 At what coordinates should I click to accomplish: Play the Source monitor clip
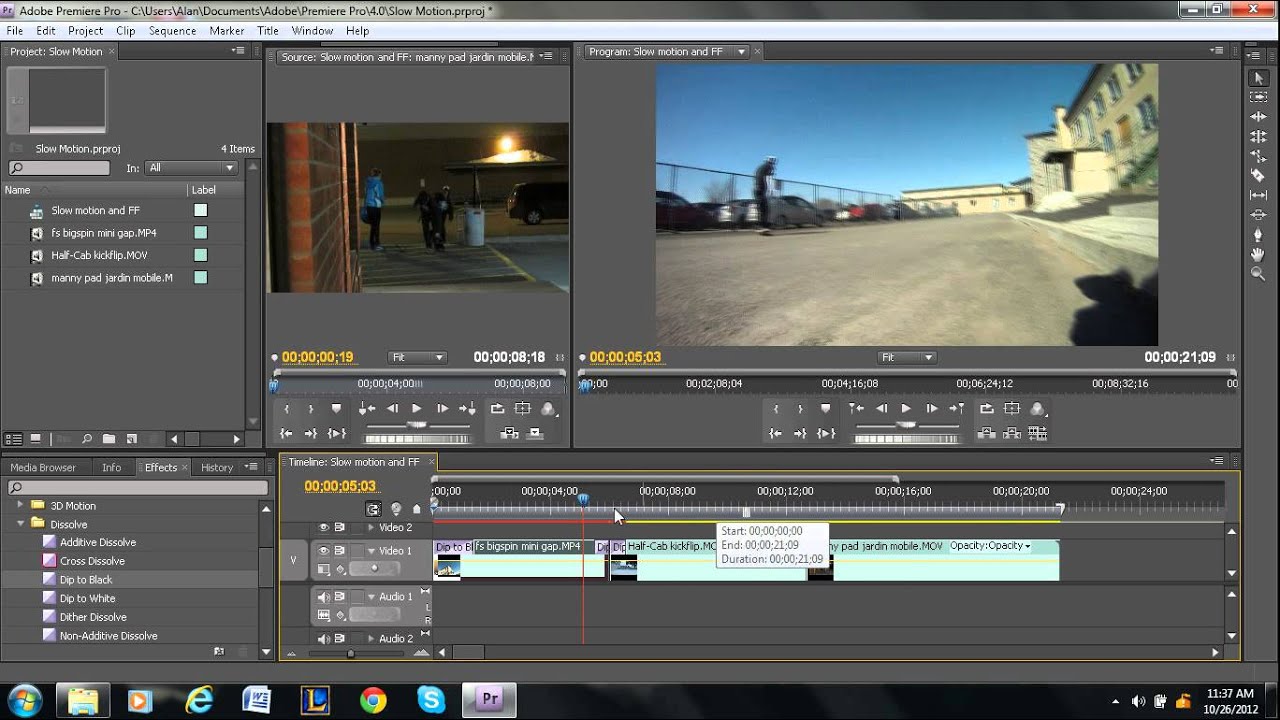coord(417,408)
